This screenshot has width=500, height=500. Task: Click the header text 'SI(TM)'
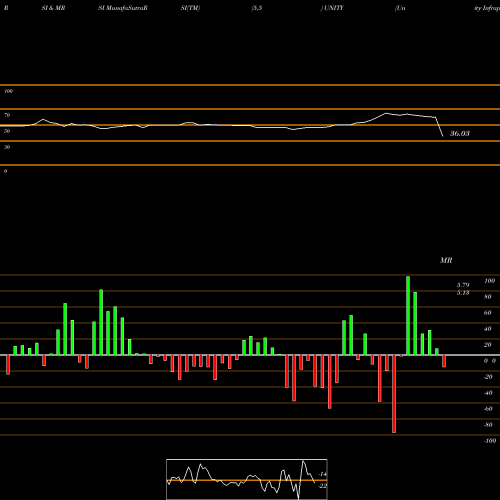[x=190, y=8]
